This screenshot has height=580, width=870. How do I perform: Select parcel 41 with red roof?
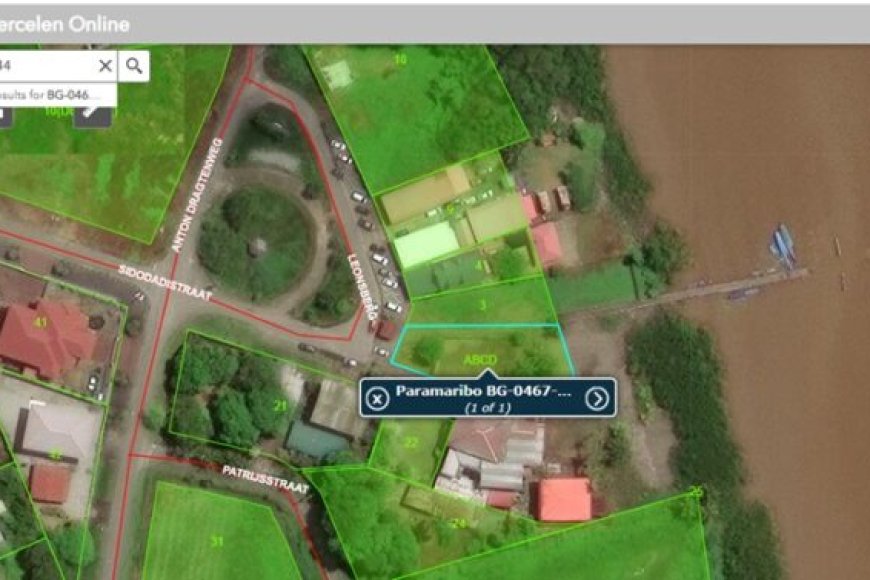pos(40,322)
